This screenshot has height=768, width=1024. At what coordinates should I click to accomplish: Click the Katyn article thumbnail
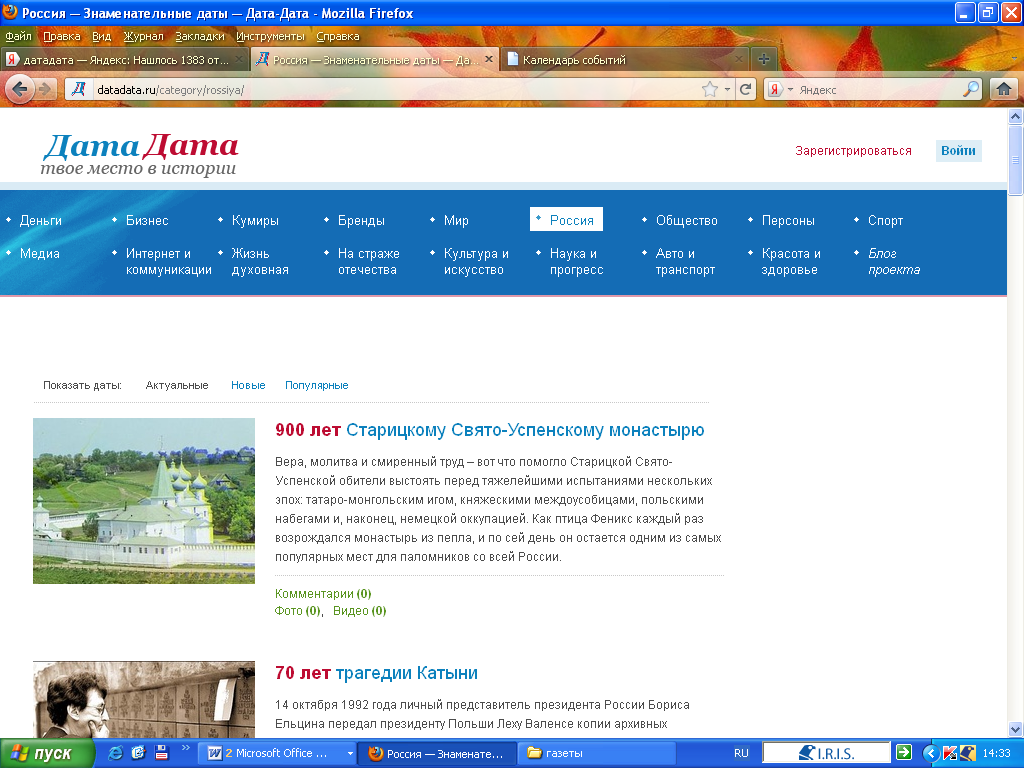pos(144,699)
